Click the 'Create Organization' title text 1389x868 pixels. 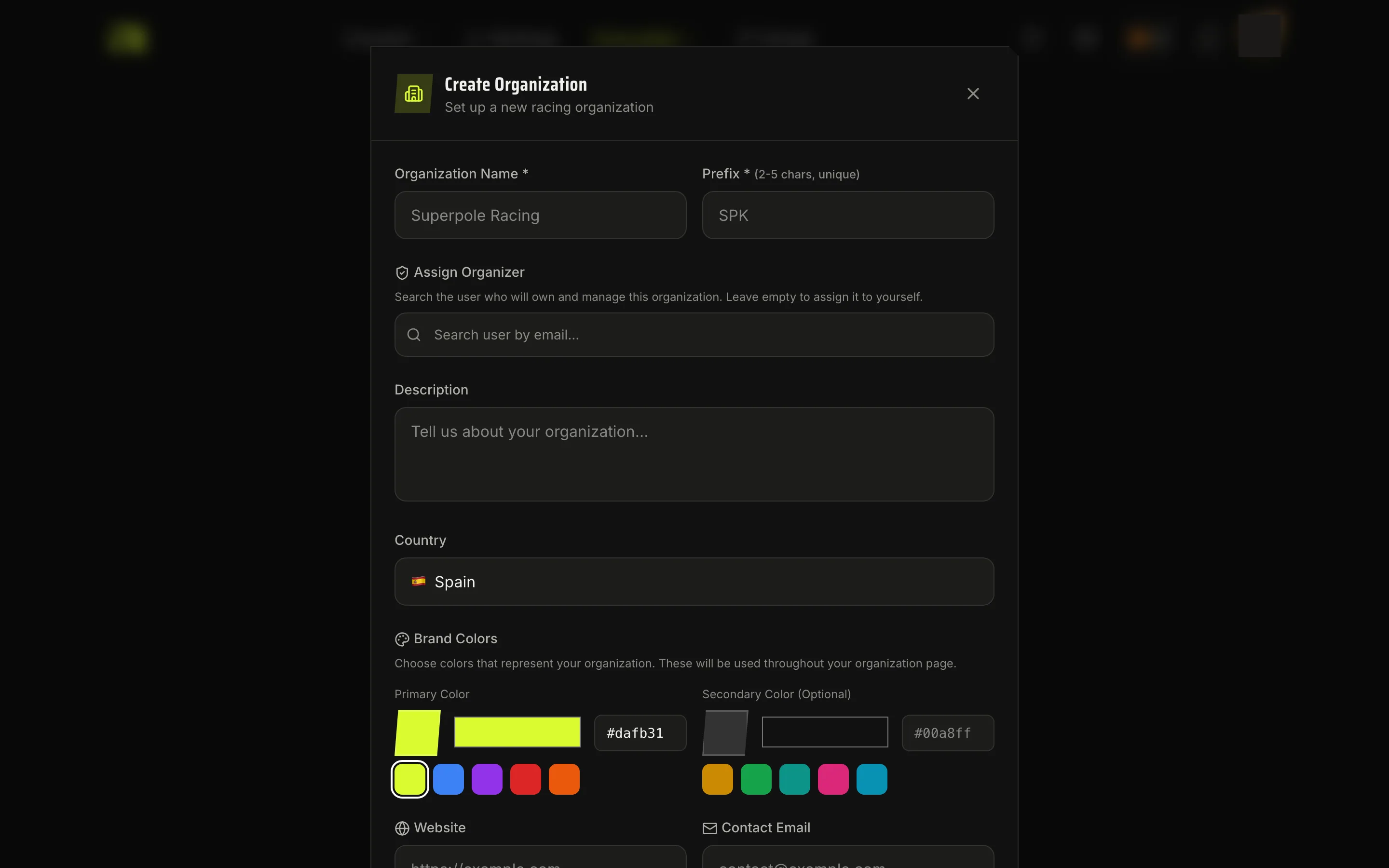coord(516,84)
